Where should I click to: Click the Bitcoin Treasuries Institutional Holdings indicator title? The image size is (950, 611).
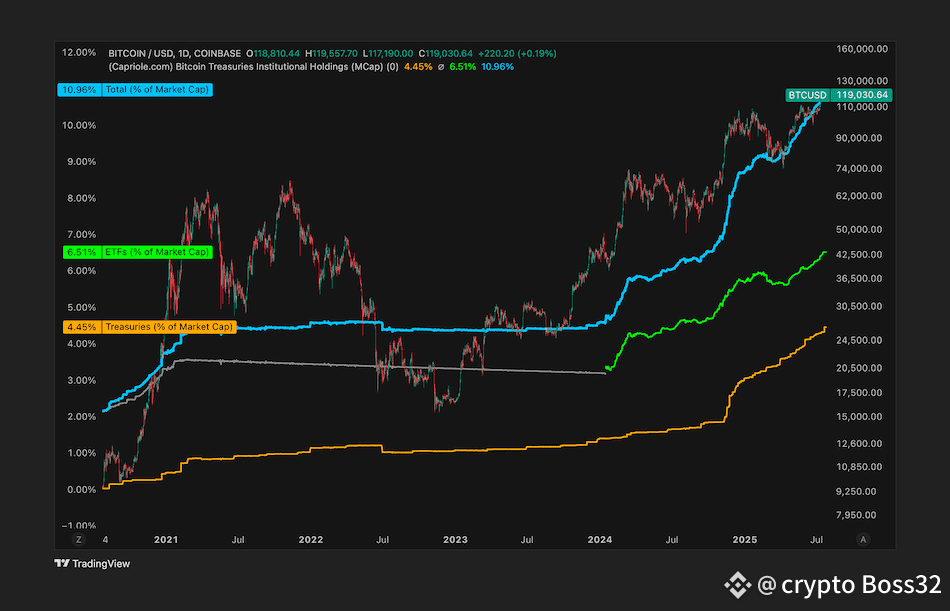click(253, 67)
